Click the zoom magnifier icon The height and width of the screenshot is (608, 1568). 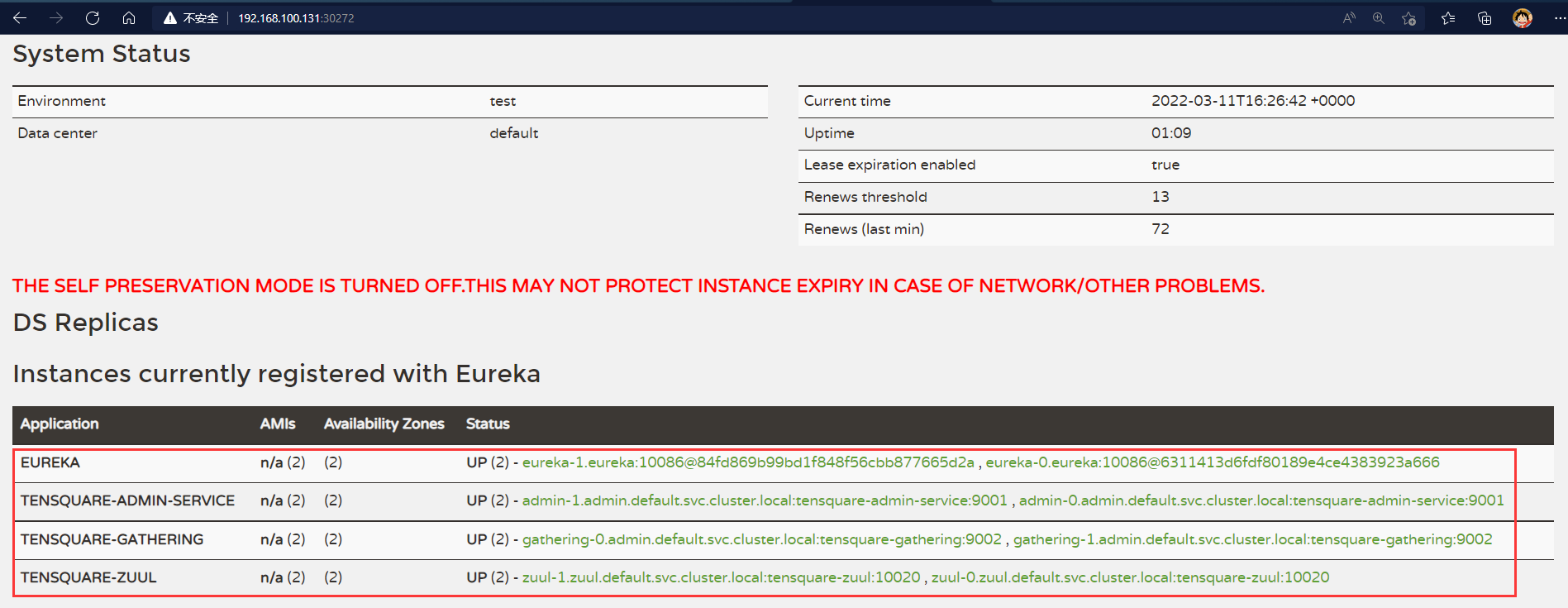click(1379, 17)
